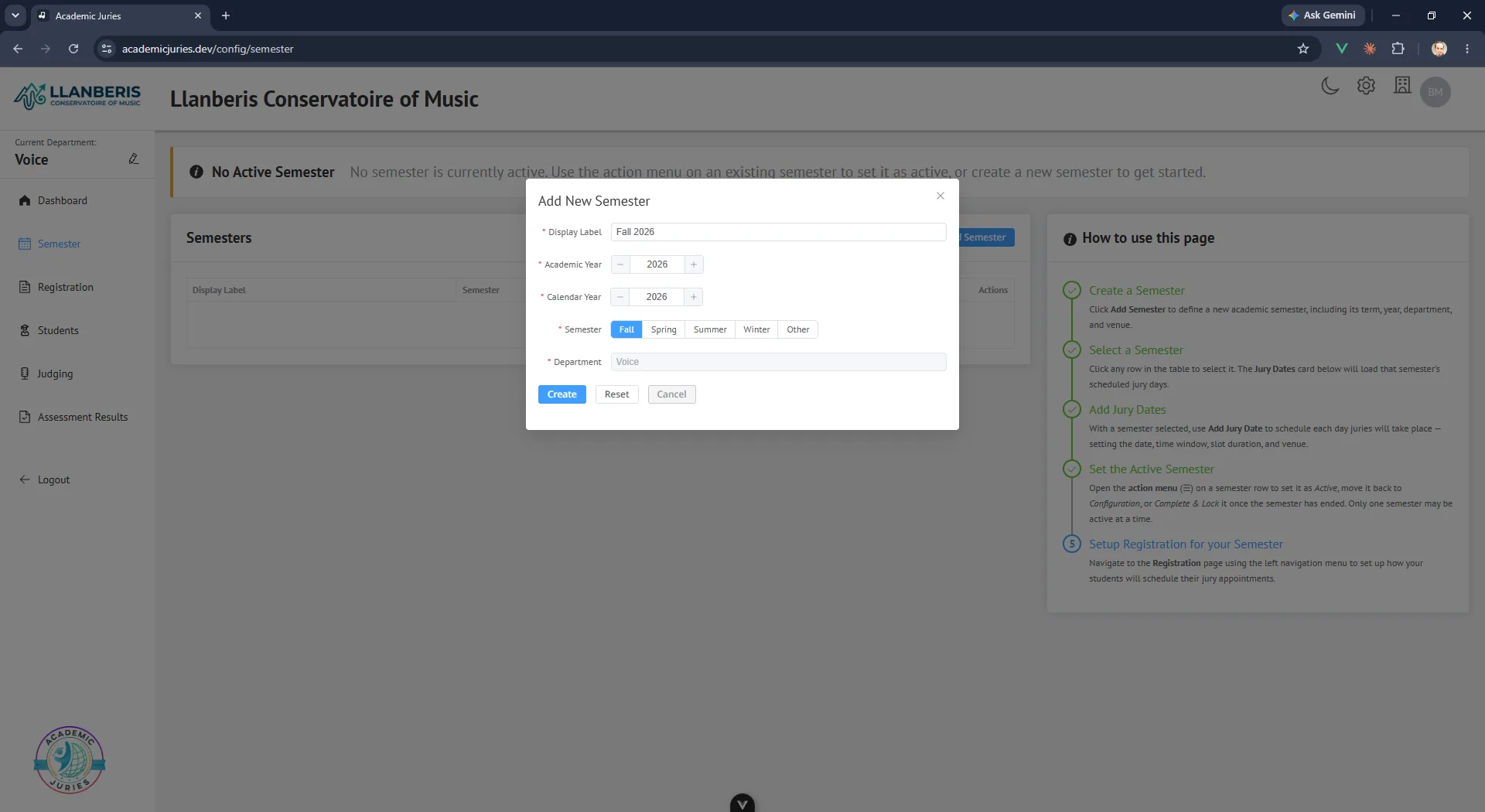Cancel the new semester dialog

(x=672, y=394)
